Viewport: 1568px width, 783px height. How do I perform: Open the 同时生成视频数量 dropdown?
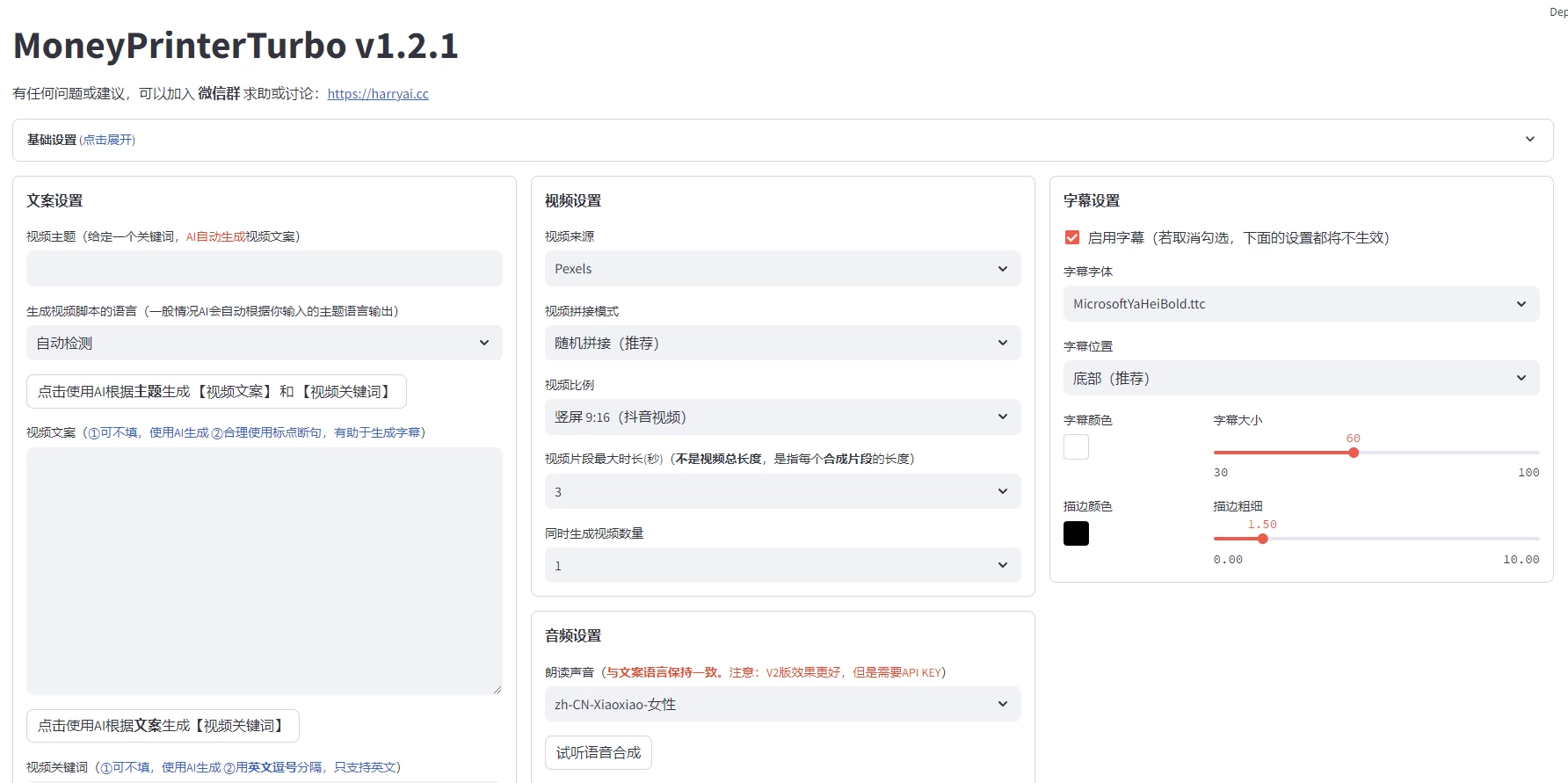(x=782, y=566)
